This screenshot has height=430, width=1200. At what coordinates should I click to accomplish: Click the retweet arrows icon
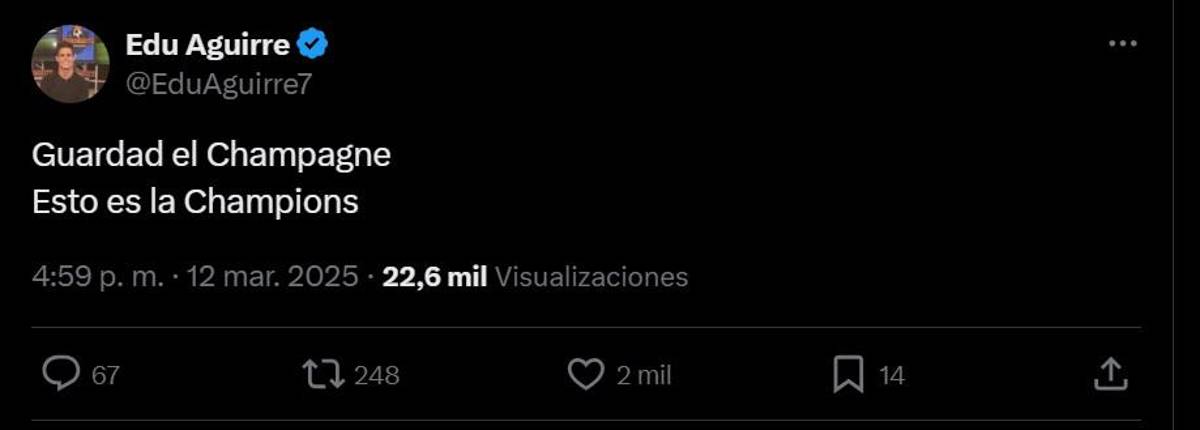[x=323, y=375]
